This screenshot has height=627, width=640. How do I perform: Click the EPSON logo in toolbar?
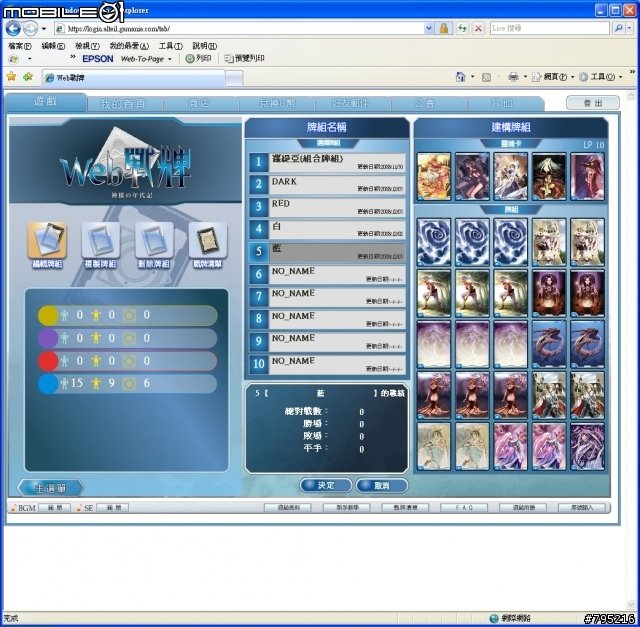point(98,59)
